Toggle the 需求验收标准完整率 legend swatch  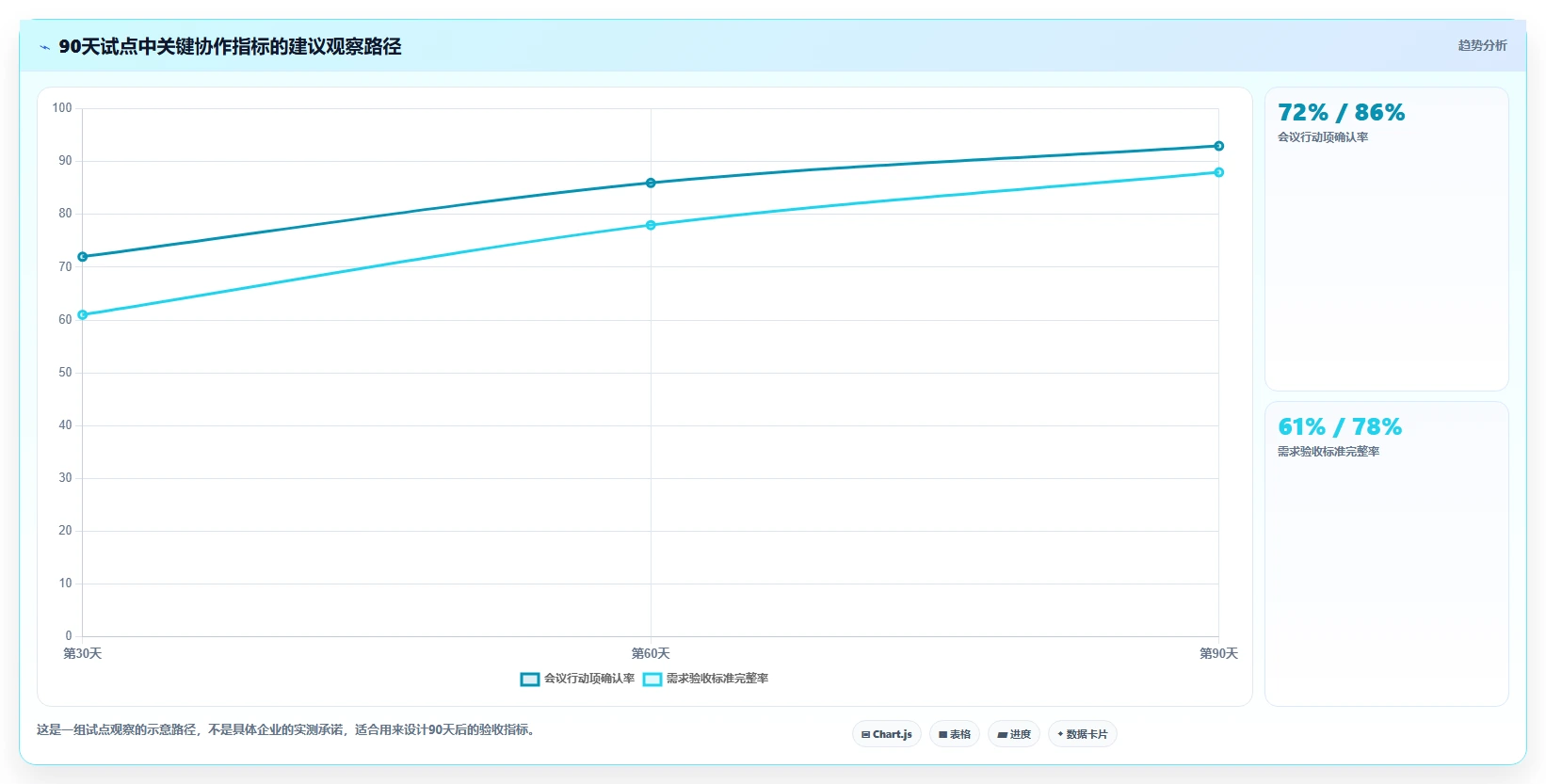(652, 679)
